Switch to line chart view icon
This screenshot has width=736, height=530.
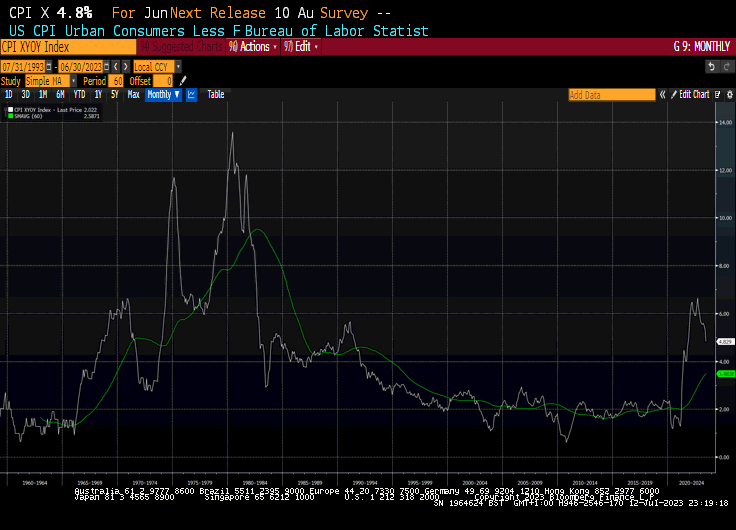pyautogui.click(x=191, y=94)
